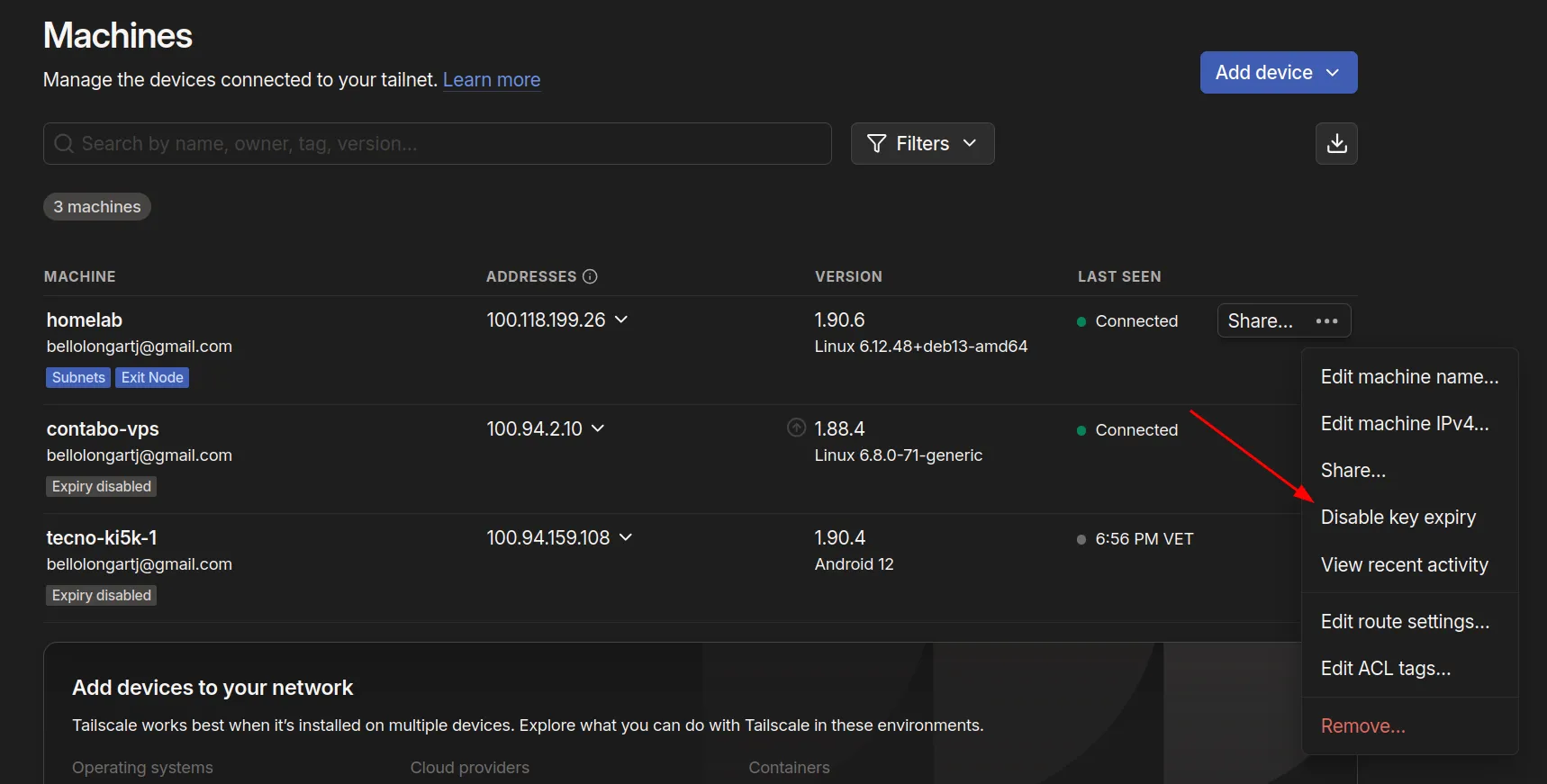
Task: Select View recent activity option
Action: click(x=1404, y=565)
